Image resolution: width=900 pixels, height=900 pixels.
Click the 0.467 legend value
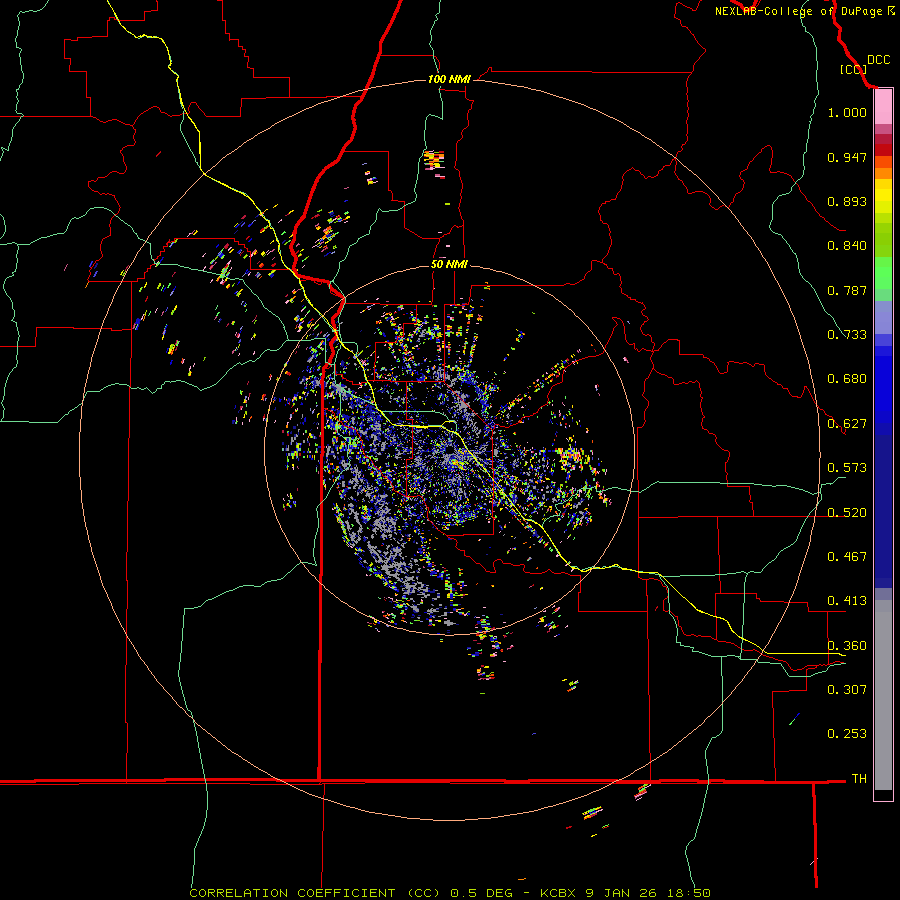tap(847, 557)
